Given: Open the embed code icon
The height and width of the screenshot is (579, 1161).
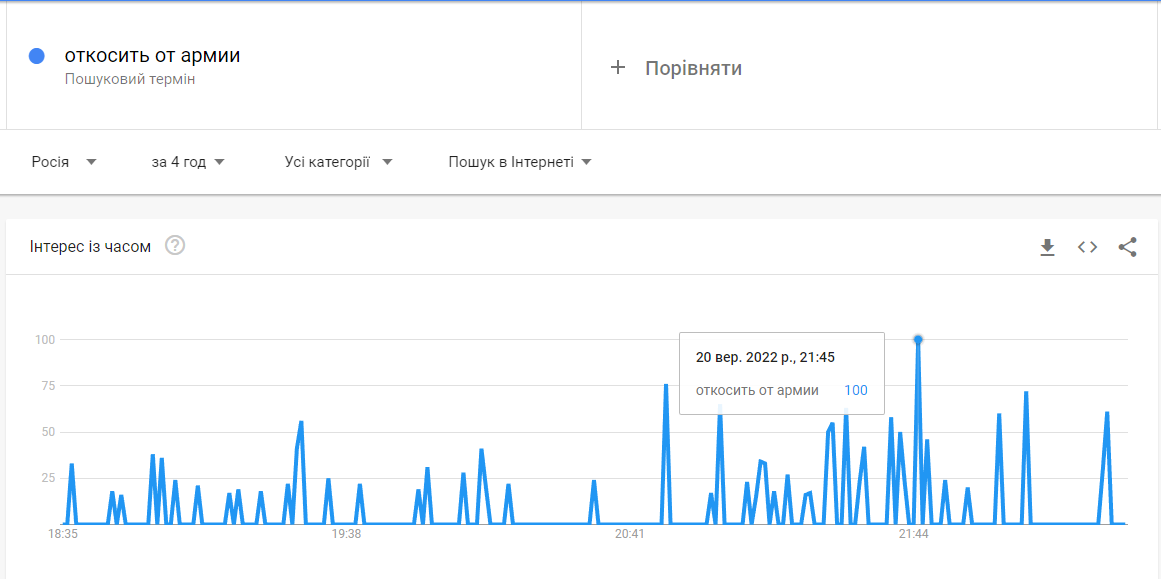Looking at the screenshot, I should coord(1087,247).
